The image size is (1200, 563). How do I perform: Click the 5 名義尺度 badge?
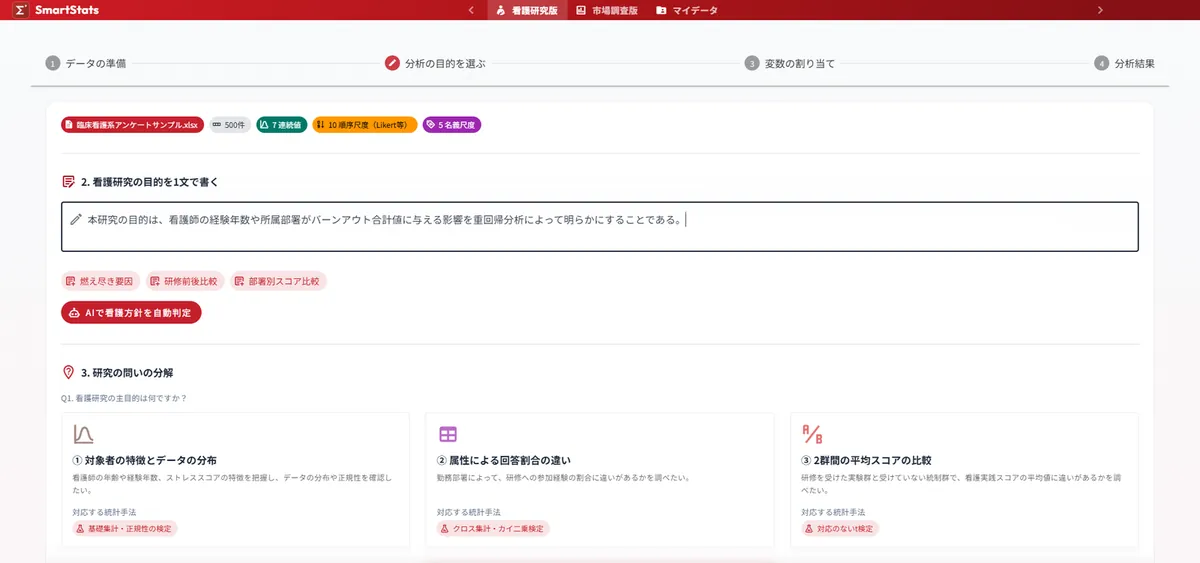coord(451,125)
